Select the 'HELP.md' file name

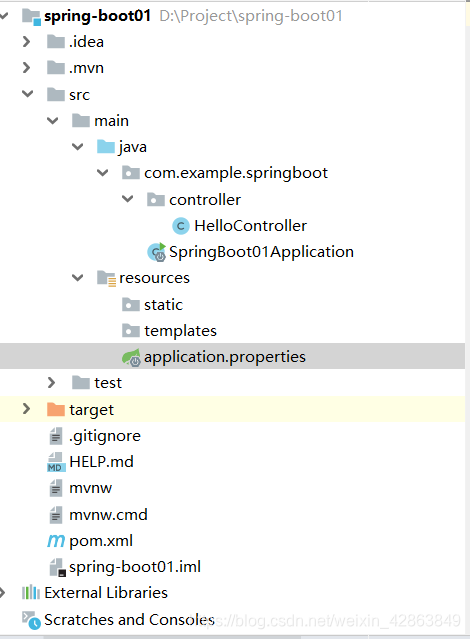[102, 462]
